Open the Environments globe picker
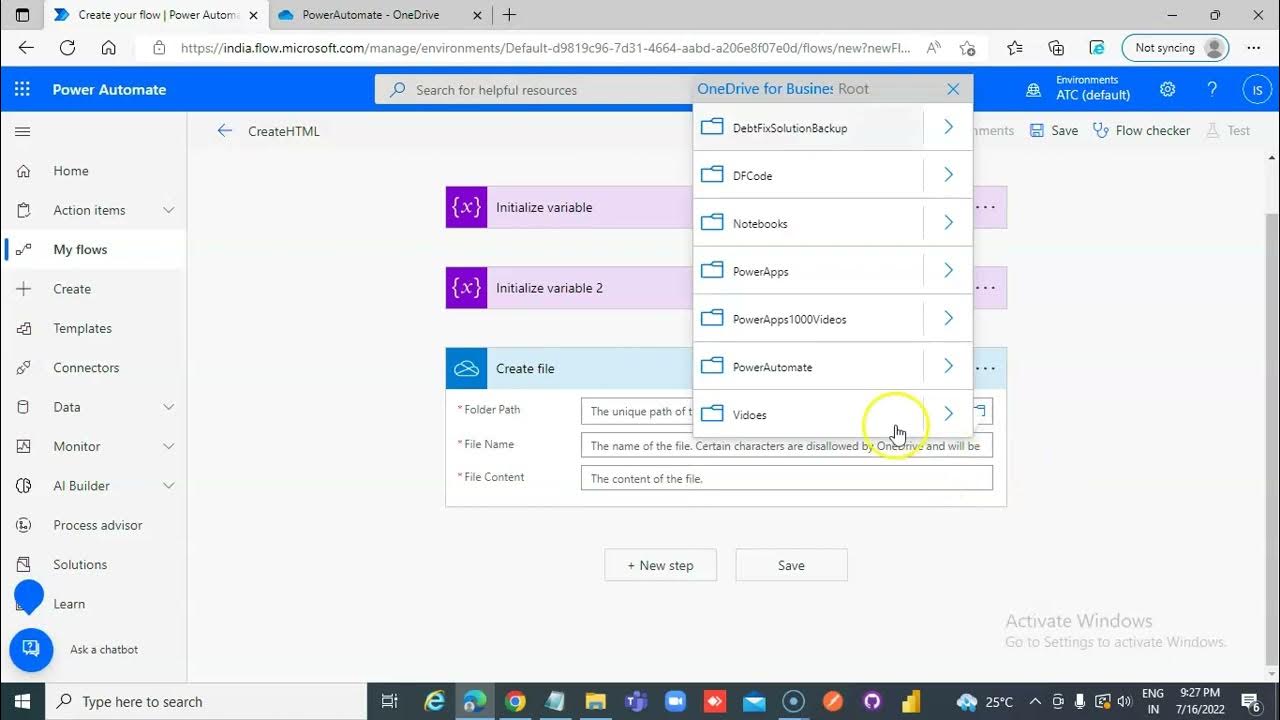This screenshot has height=720, width=1280. coord(1034,89)
